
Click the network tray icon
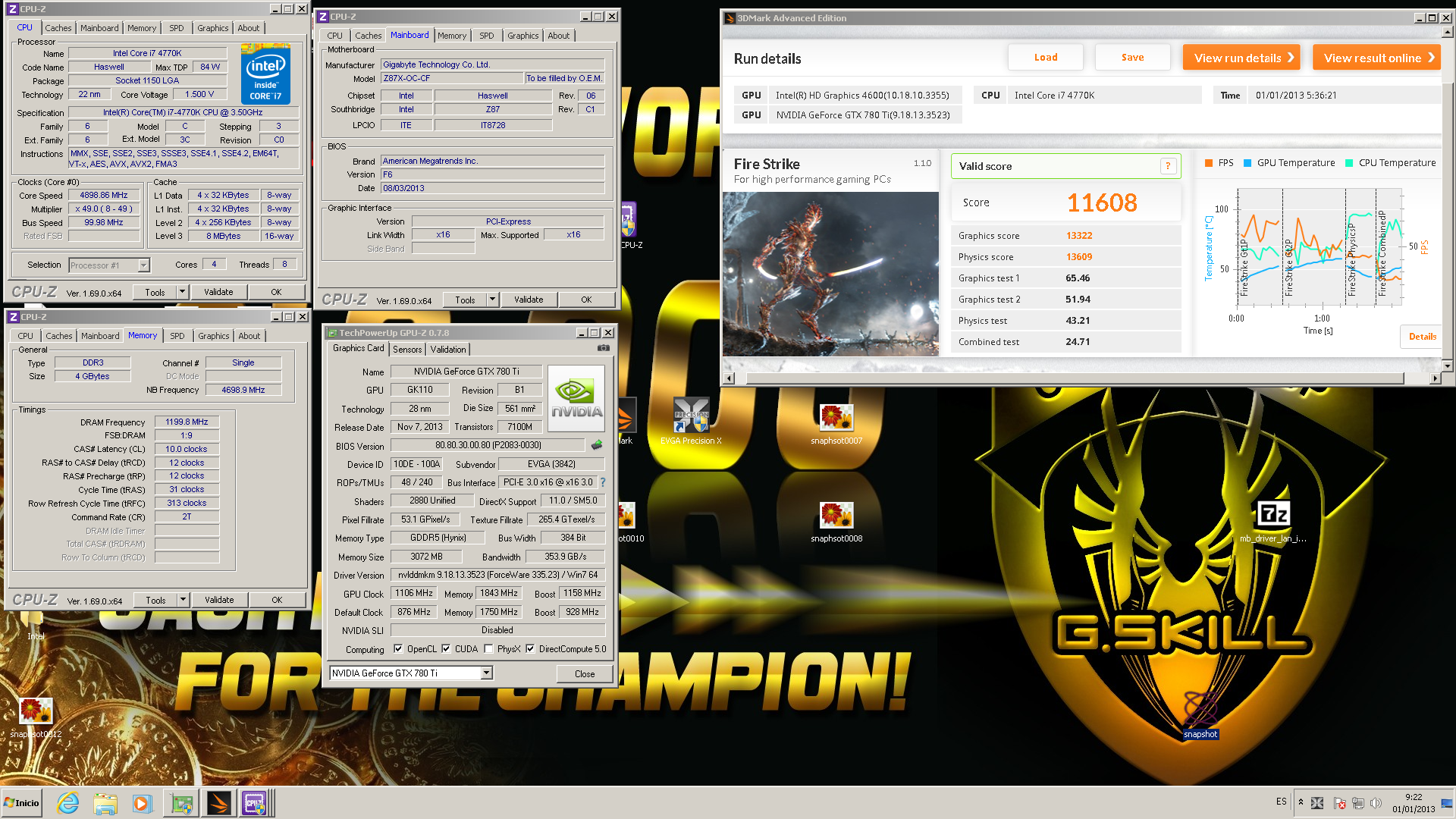[x=1357, y=803]
